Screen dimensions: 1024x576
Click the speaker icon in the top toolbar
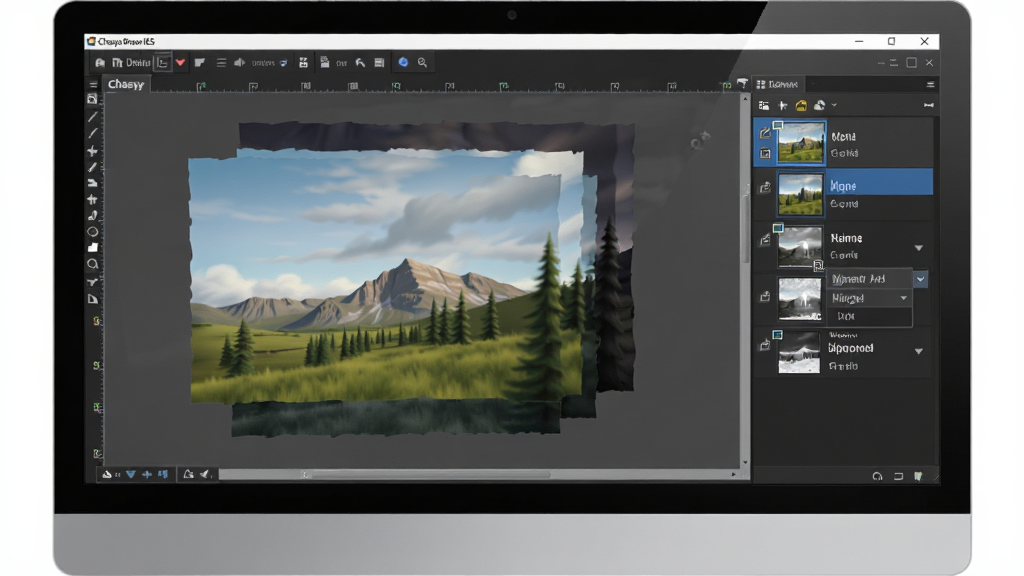tap(239, 63)
